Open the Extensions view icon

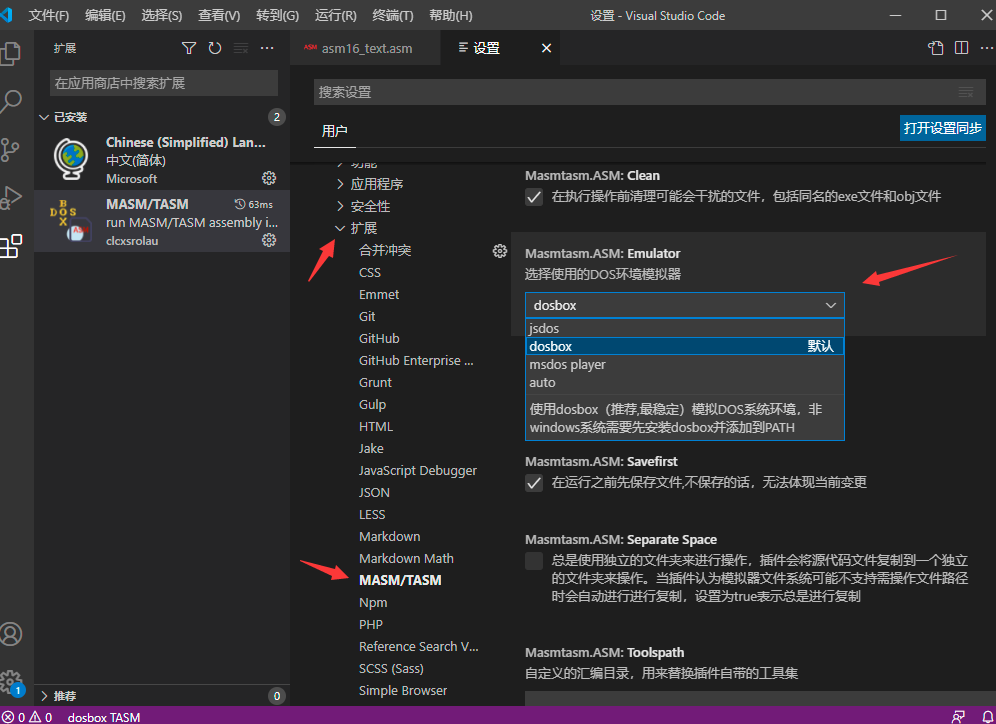pyautogui.click(x=11, y=246)
